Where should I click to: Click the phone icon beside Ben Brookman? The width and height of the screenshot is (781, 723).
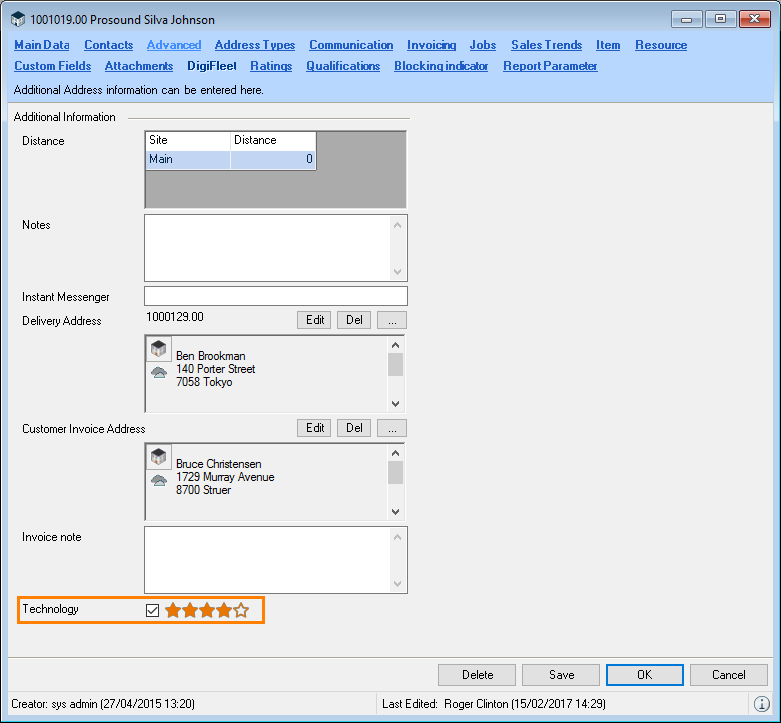click(158, 372)
